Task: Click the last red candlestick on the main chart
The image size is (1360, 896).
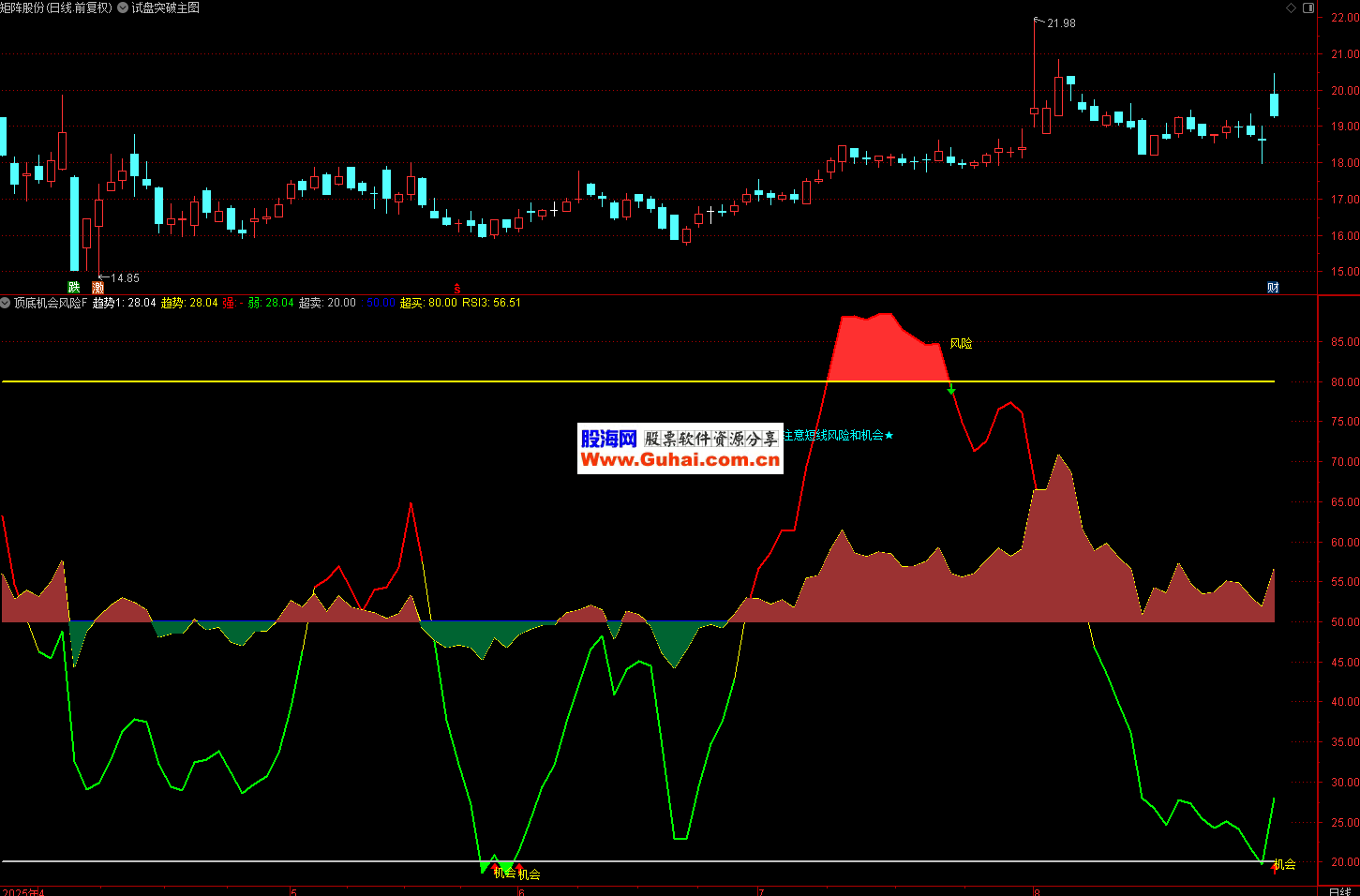Action: point(1226,129)
